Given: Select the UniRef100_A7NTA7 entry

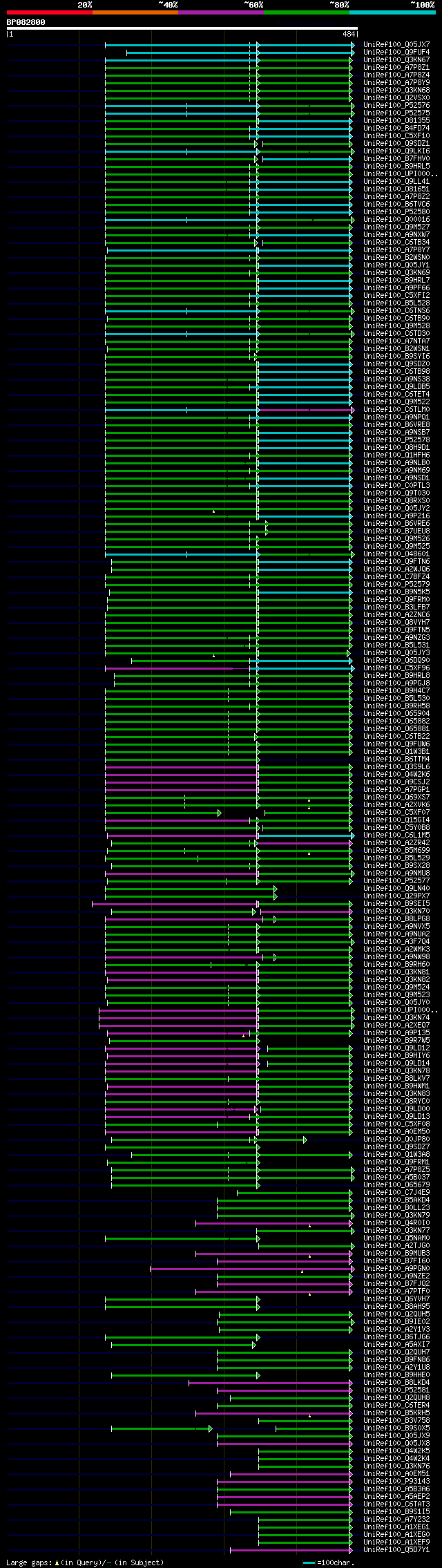Looking at the screenshot, I should coord(396,341).
